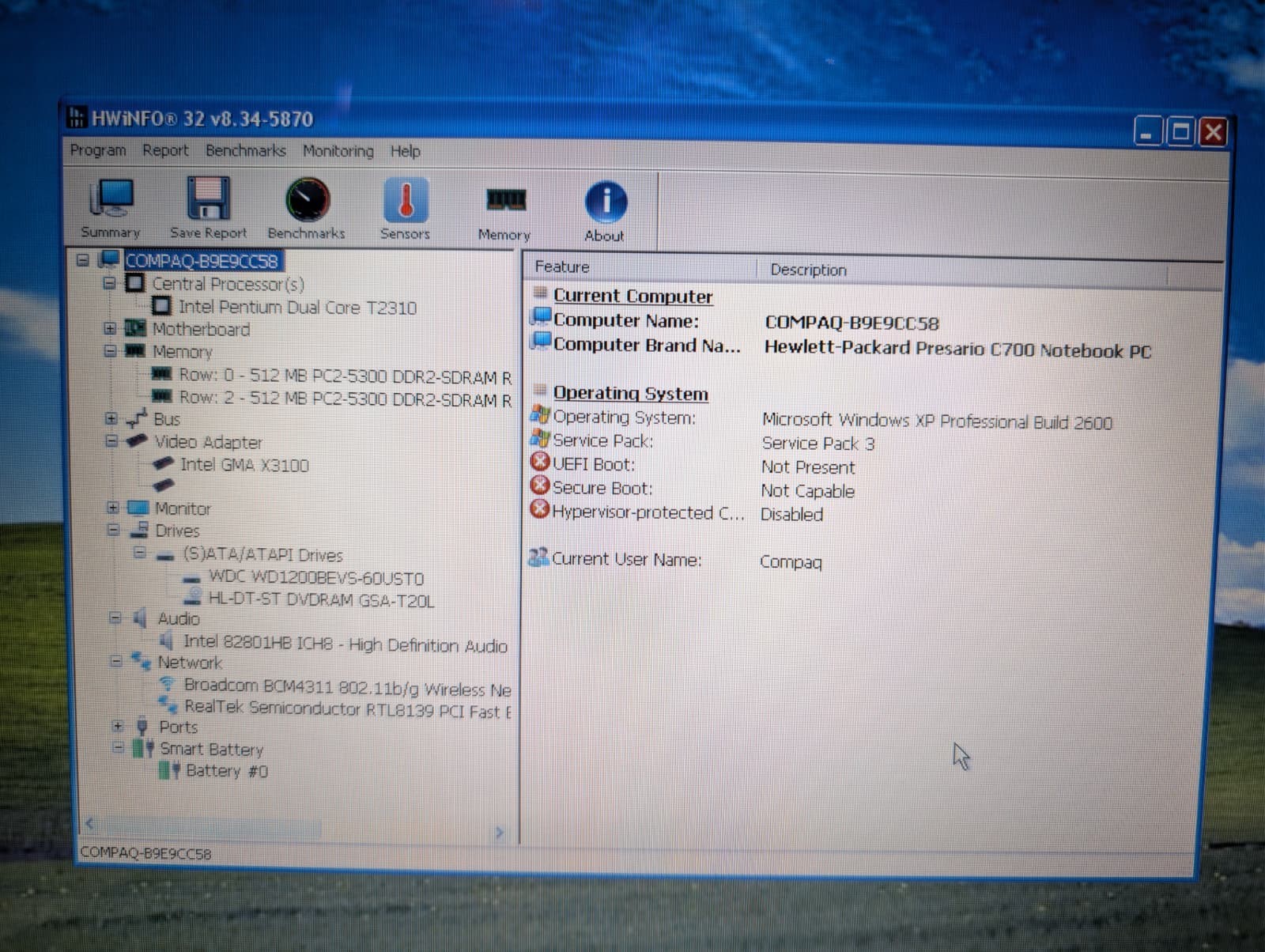
Task: Click the Memory tree node icon
Action: [x=135, y=350]
